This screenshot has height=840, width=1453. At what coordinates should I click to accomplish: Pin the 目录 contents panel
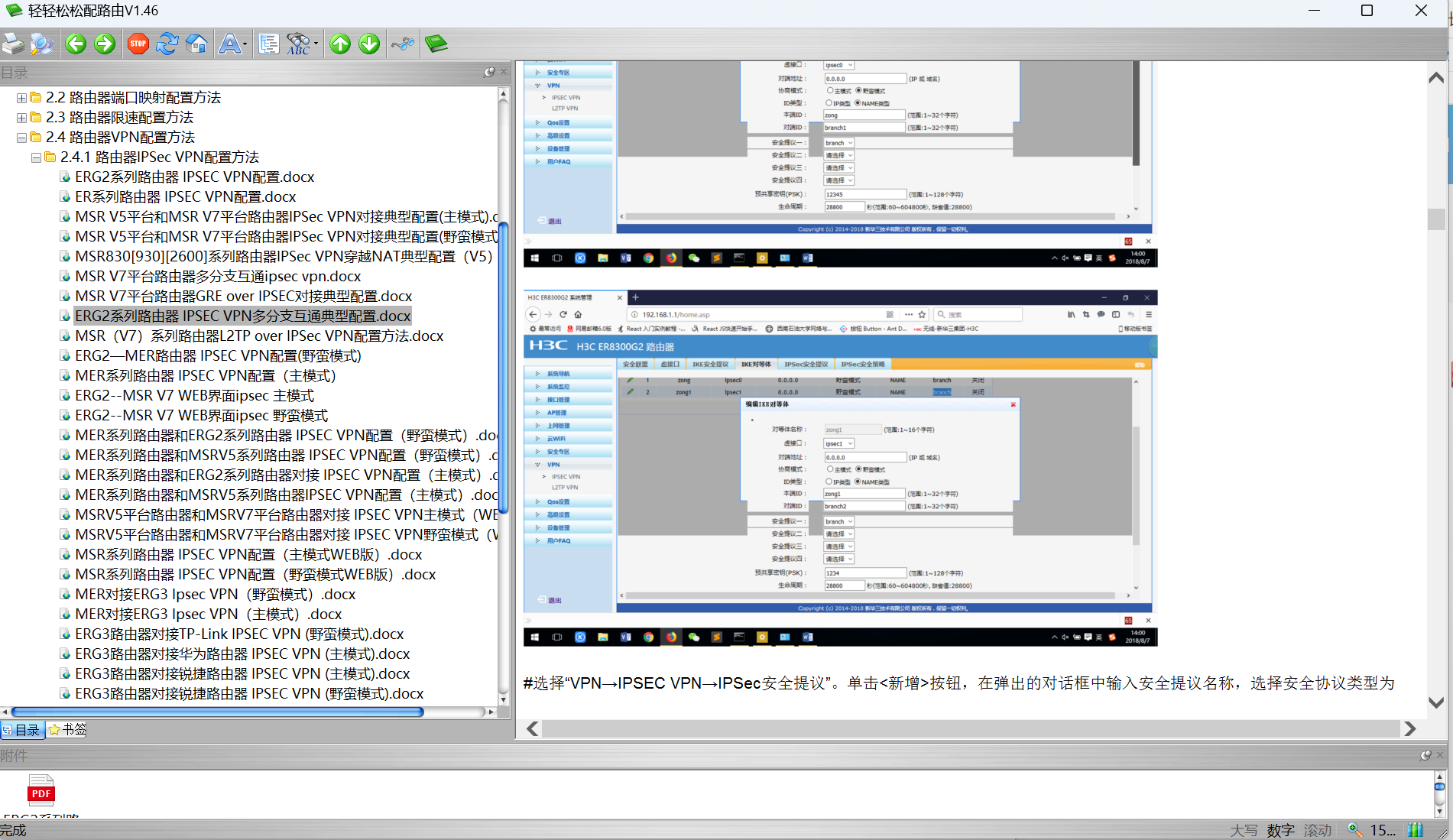click(x=489, y=72)
